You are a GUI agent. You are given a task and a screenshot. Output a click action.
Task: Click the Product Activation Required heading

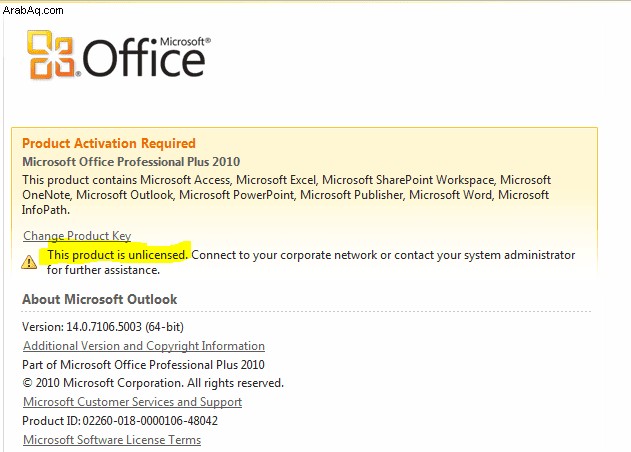point(109,143)
